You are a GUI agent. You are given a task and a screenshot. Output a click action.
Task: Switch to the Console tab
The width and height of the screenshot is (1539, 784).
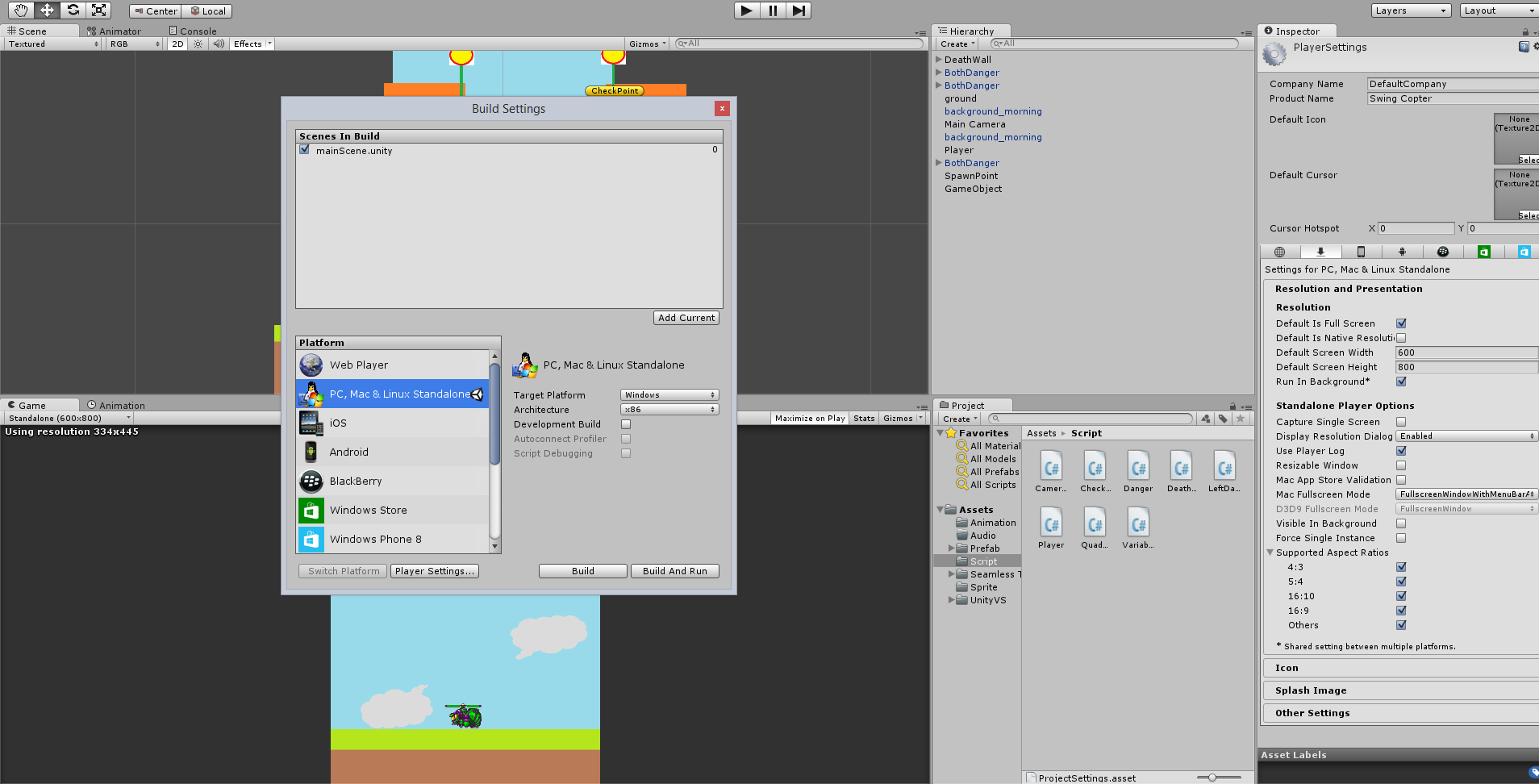192,31
